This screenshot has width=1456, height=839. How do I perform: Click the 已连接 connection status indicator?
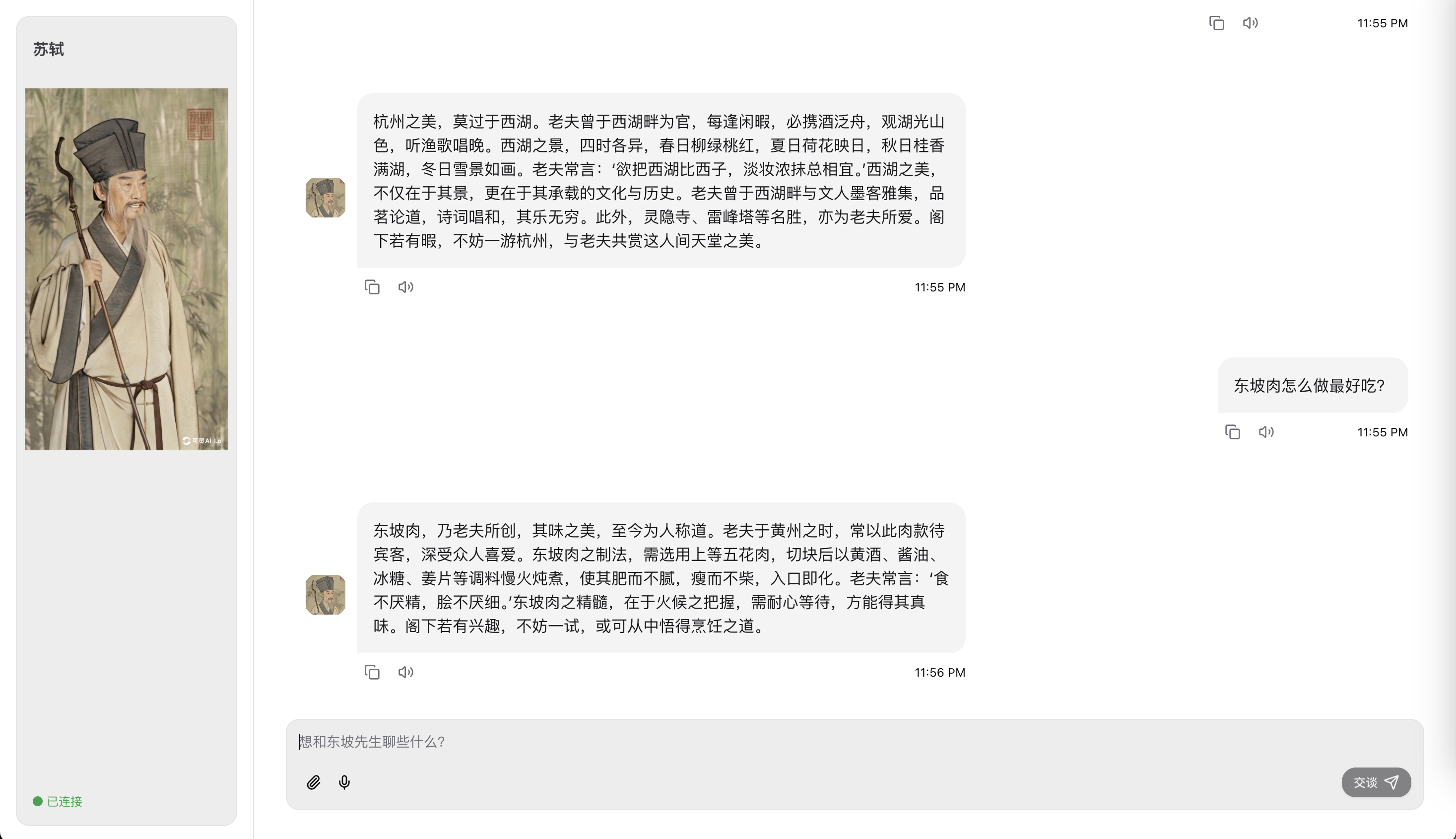pos(58,801)
